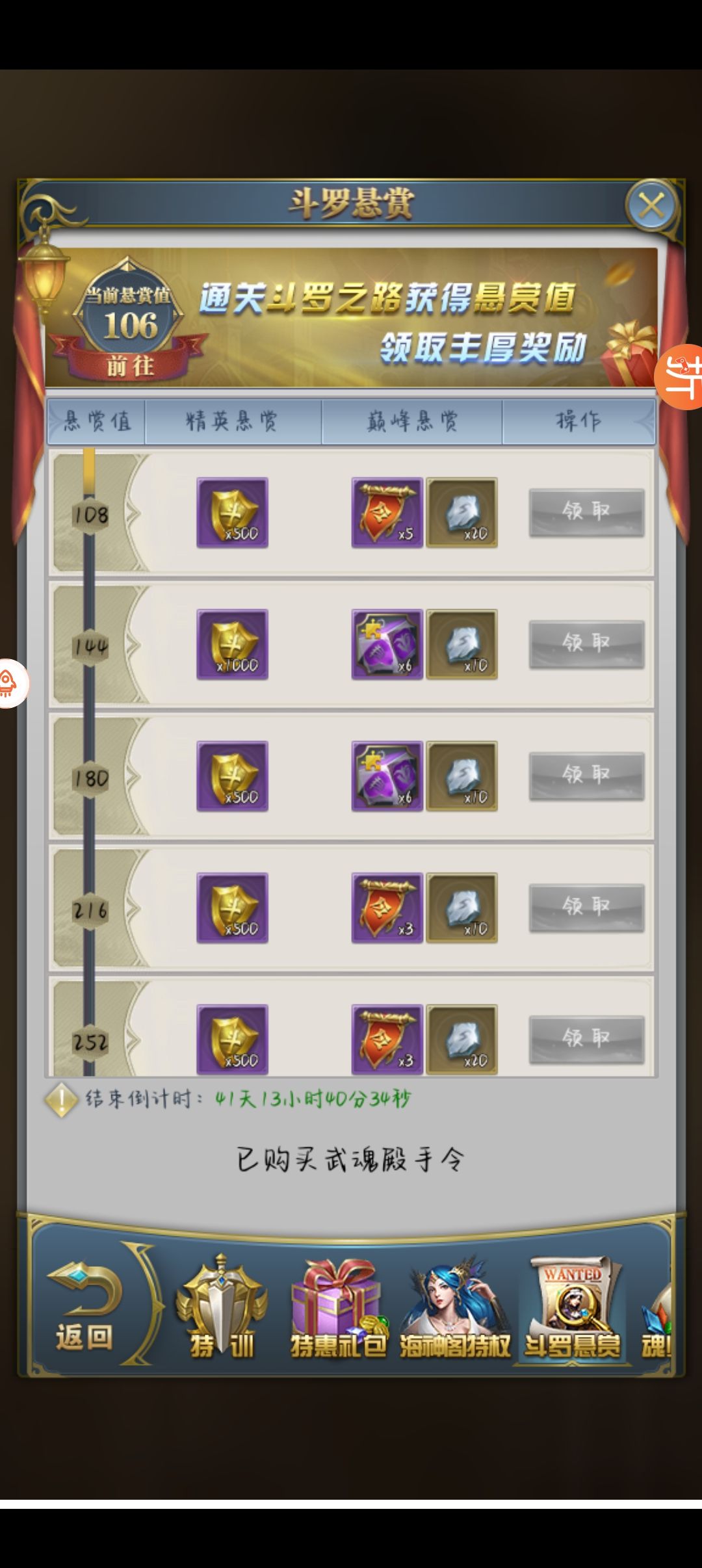Click 前往 ribbon under bounty value 106
Image resolution: width=702 pixels, height=1568 pixels.
[130, 366]
